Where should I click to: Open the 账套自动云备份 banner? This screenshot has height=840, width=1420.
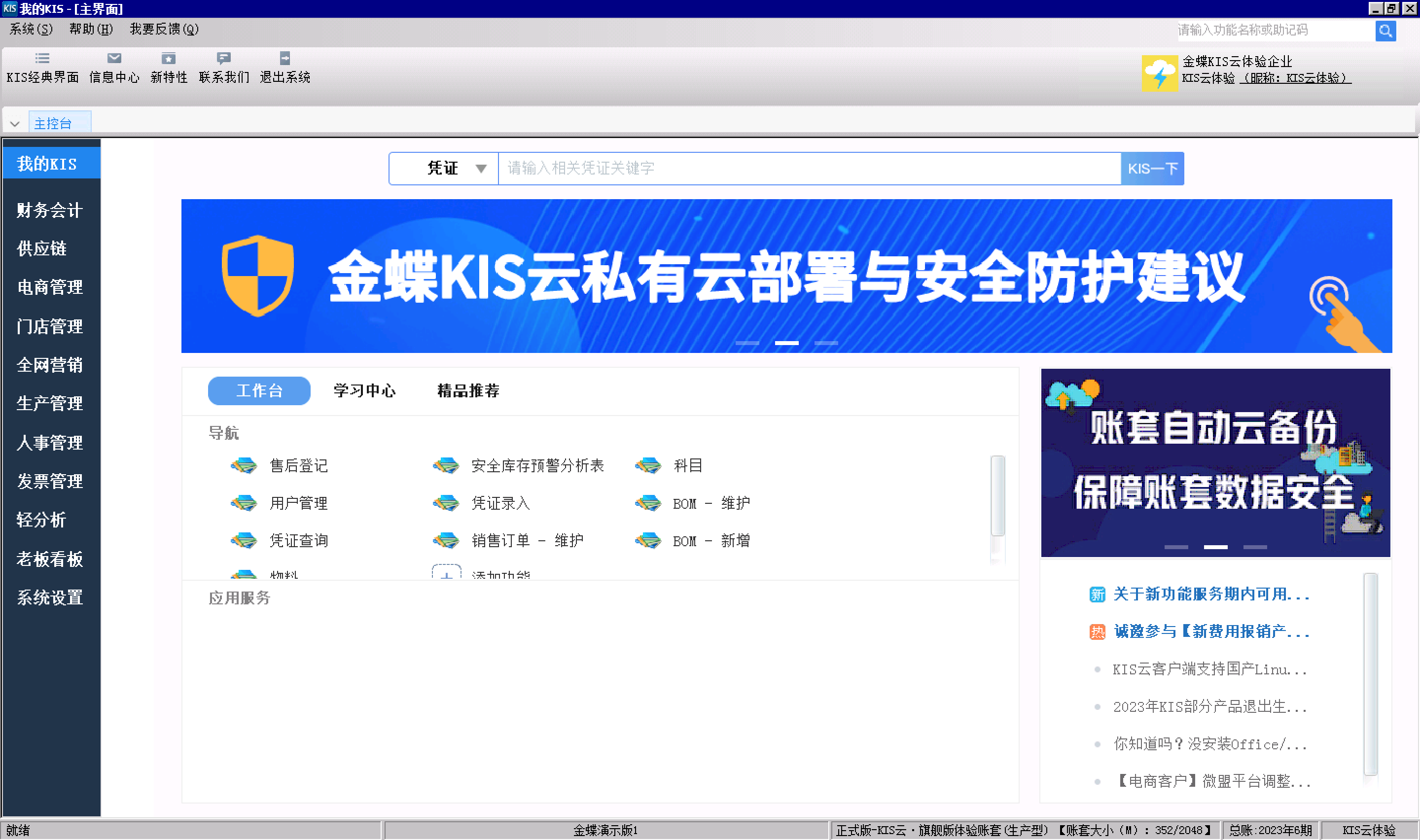(1215, 462)
